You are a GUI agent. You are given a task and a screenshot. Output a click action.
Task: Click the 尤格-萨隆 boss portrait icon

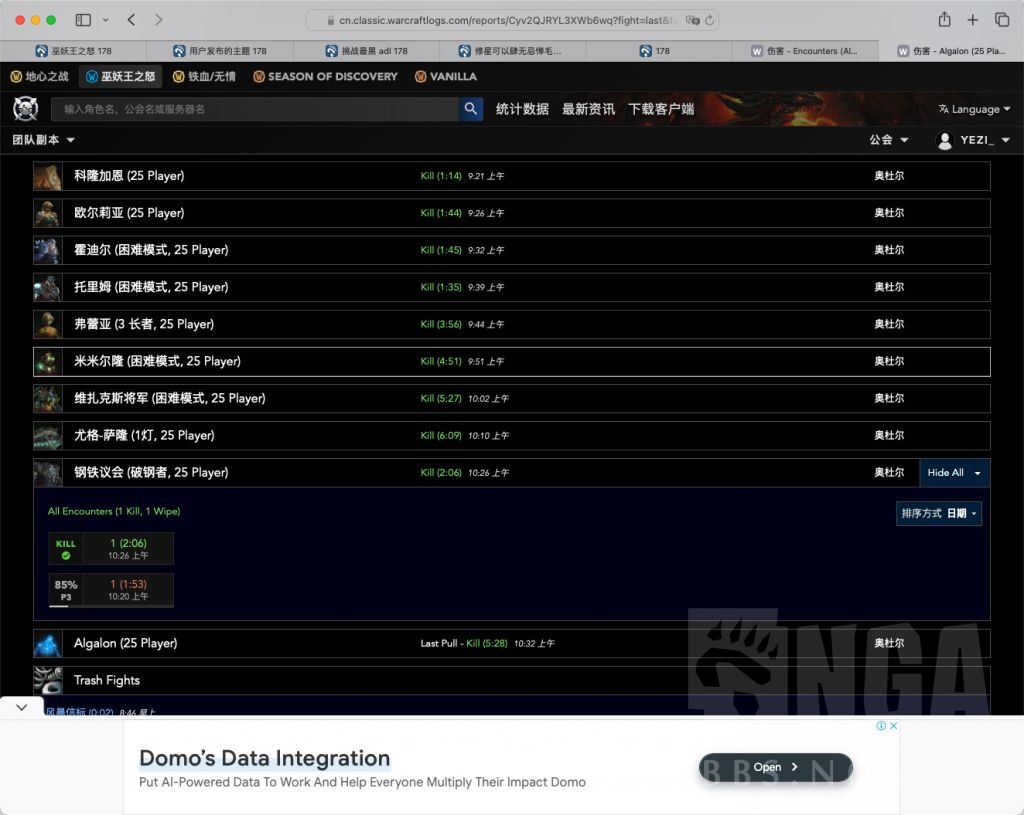(x=48, y=436)
